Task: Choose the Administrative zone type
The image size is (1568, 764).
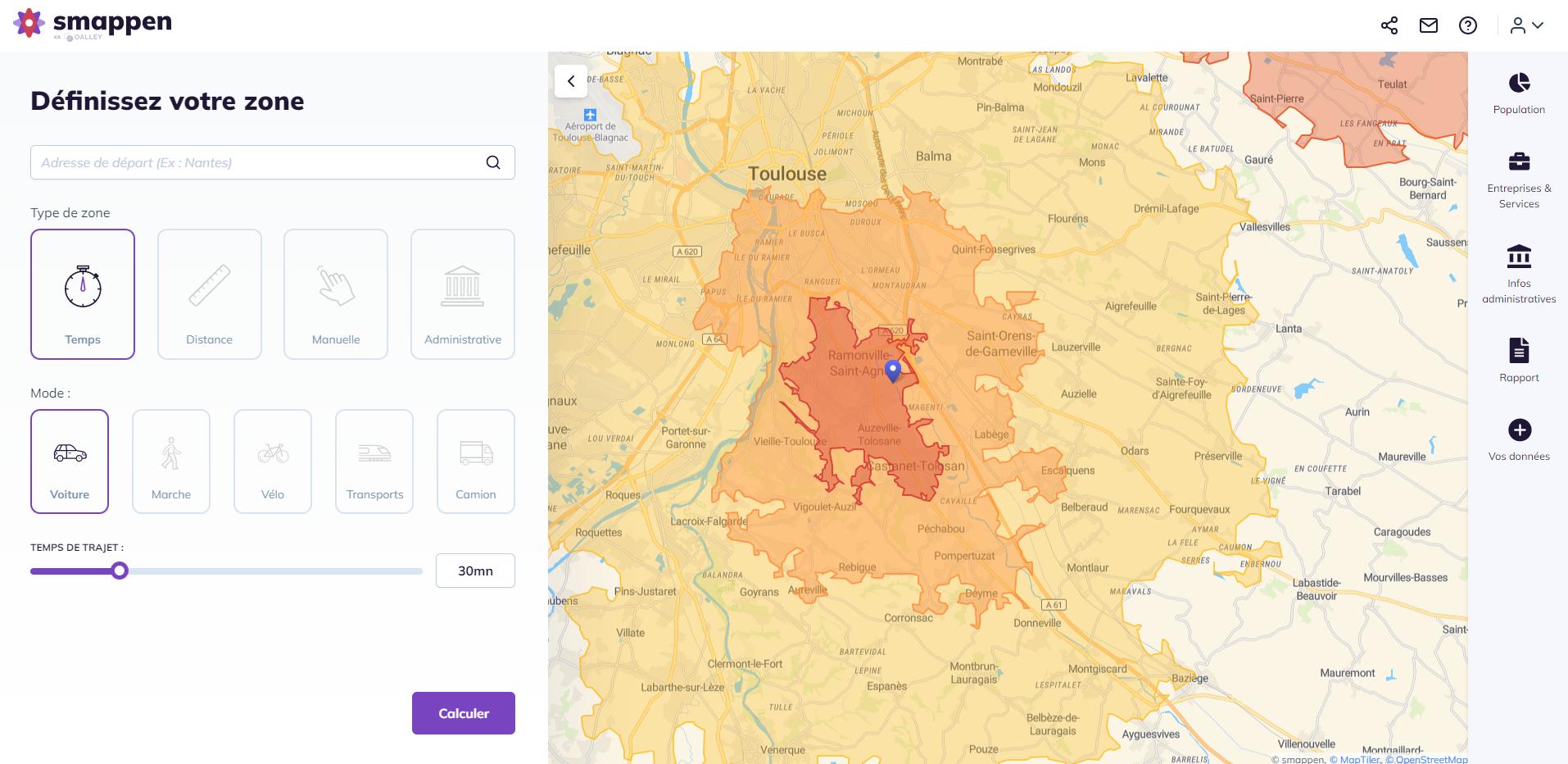Action: (463, 294)
